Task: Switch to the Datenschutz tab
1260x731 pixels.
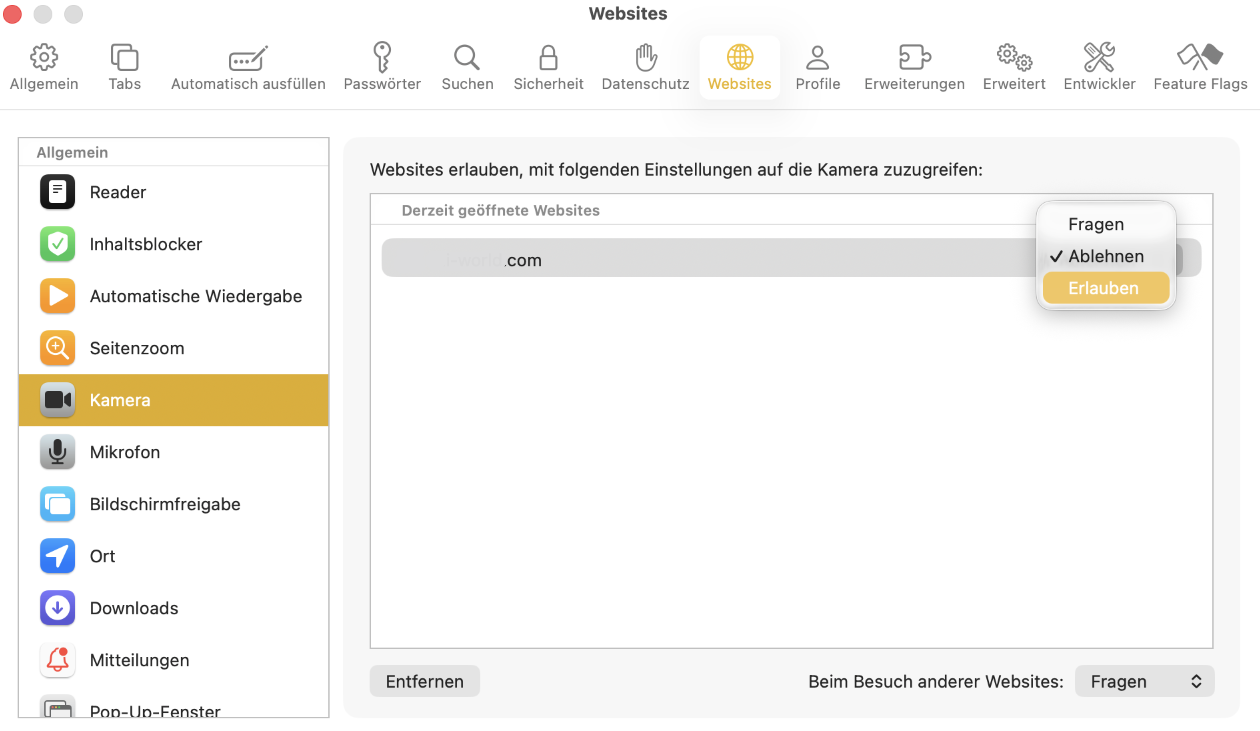Action: pyautogui.click(x=645, y=68)
